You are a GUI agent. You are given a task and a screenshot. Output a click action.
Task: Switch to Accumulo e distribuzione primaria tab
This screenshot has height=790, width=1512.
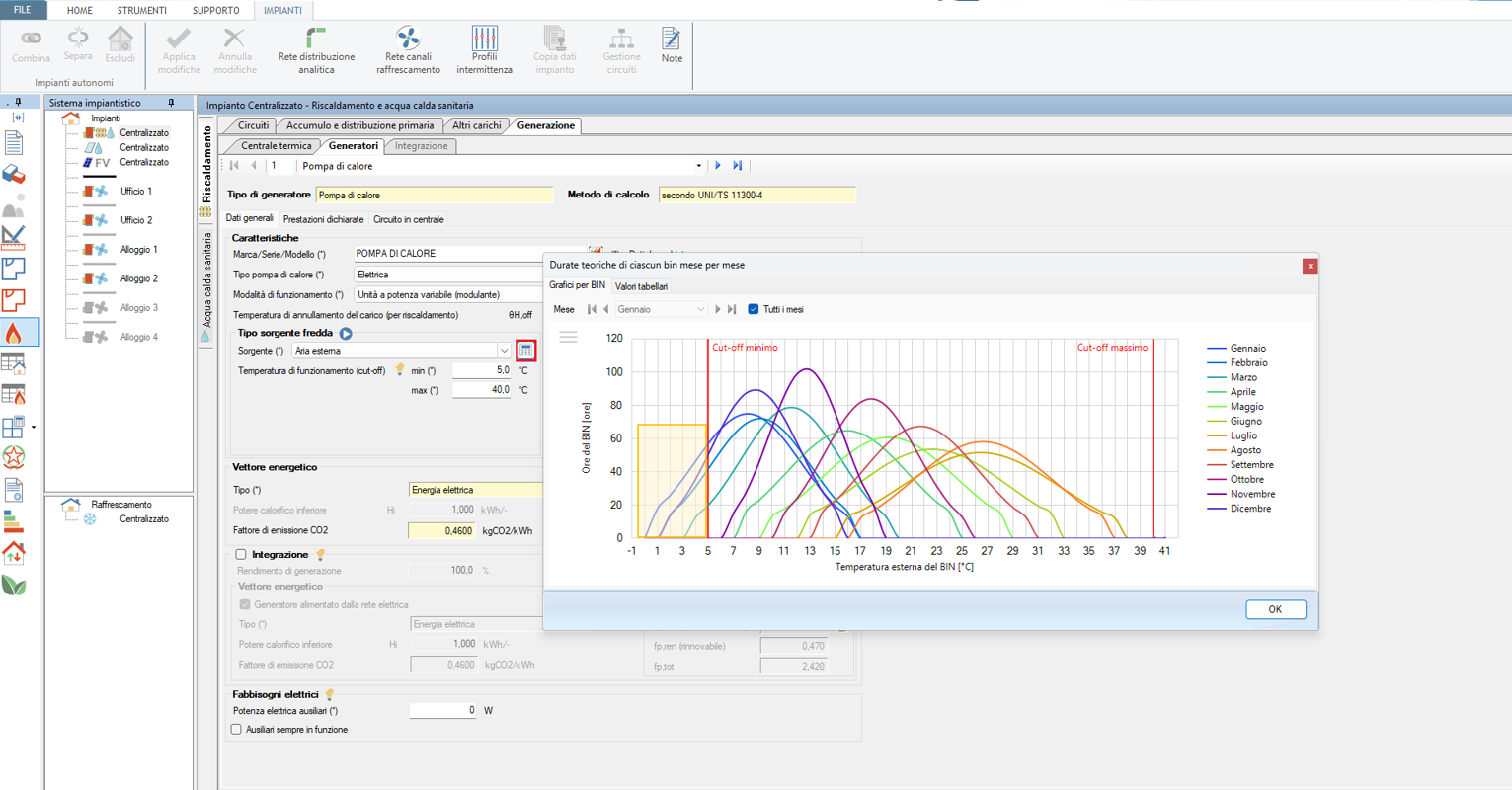pyautogui.click(x=359, y=125)
